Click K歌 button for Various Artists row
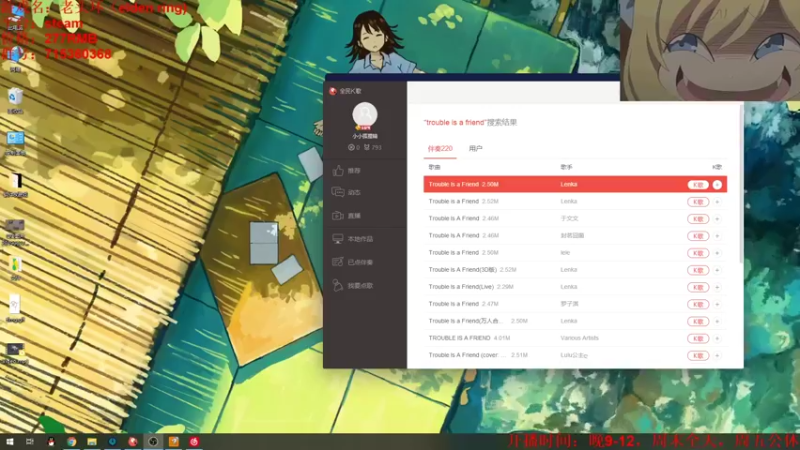800x450 pixels. click(698, 338)
